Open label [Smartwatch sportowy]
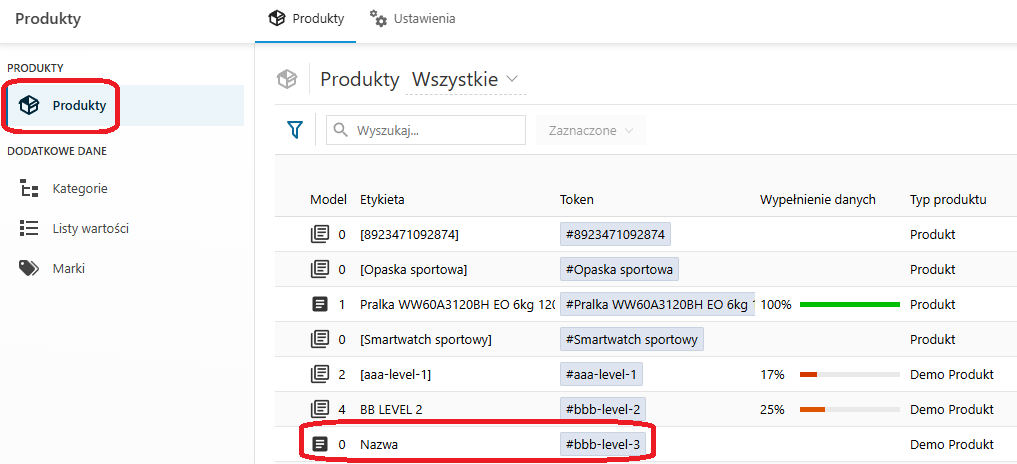The width and height of the screenshot is (1017, 464). tap(426, 339)
